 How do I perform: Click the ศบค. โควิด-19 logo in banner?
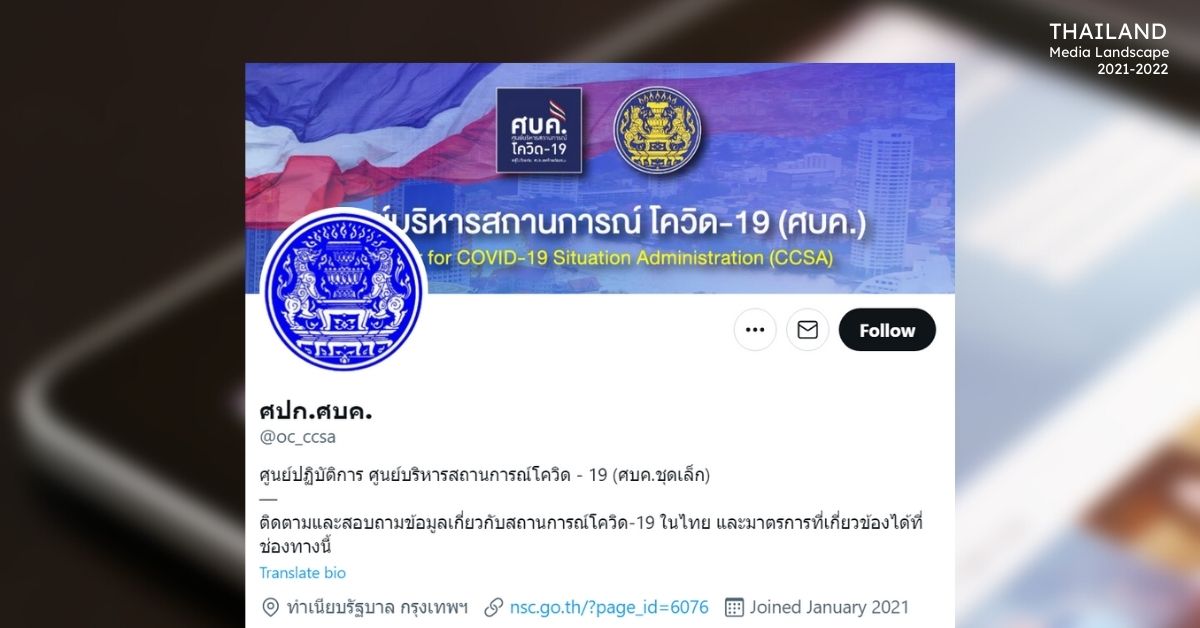click(539, 130)
